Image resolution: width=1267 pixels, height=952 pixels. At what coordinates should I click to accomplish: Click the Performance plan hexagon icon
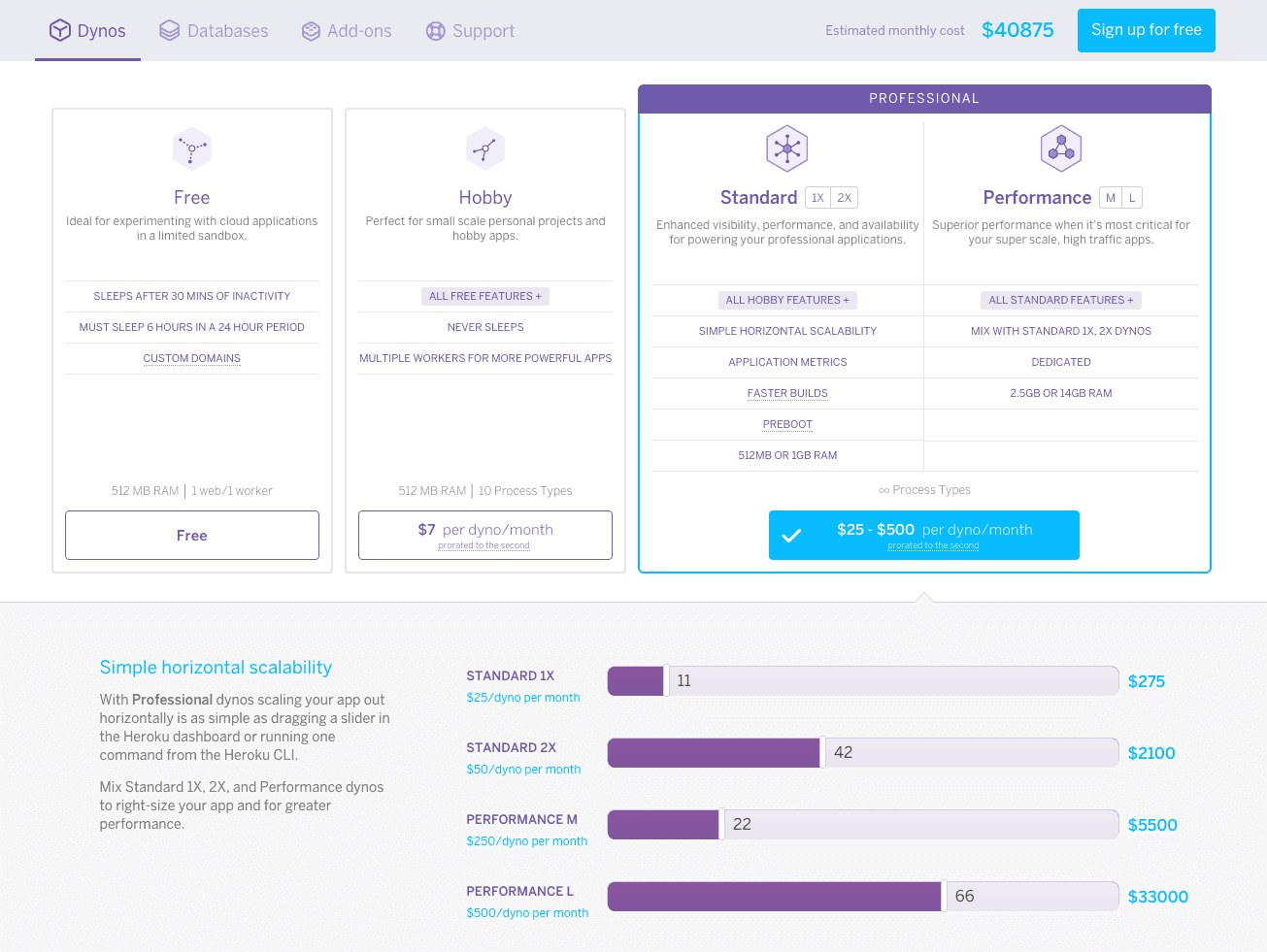click(1060, 148)
